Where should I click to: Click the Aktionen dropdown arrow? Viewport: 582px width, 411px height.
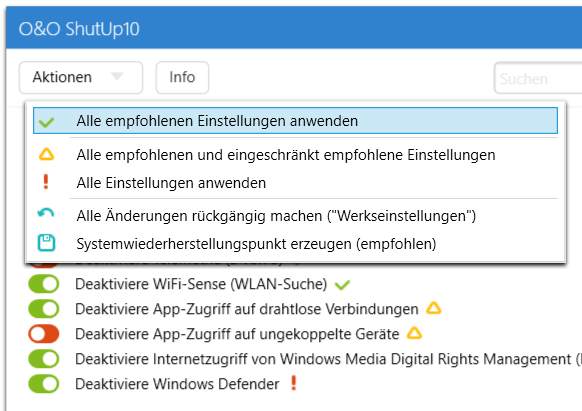coord(117,76)
